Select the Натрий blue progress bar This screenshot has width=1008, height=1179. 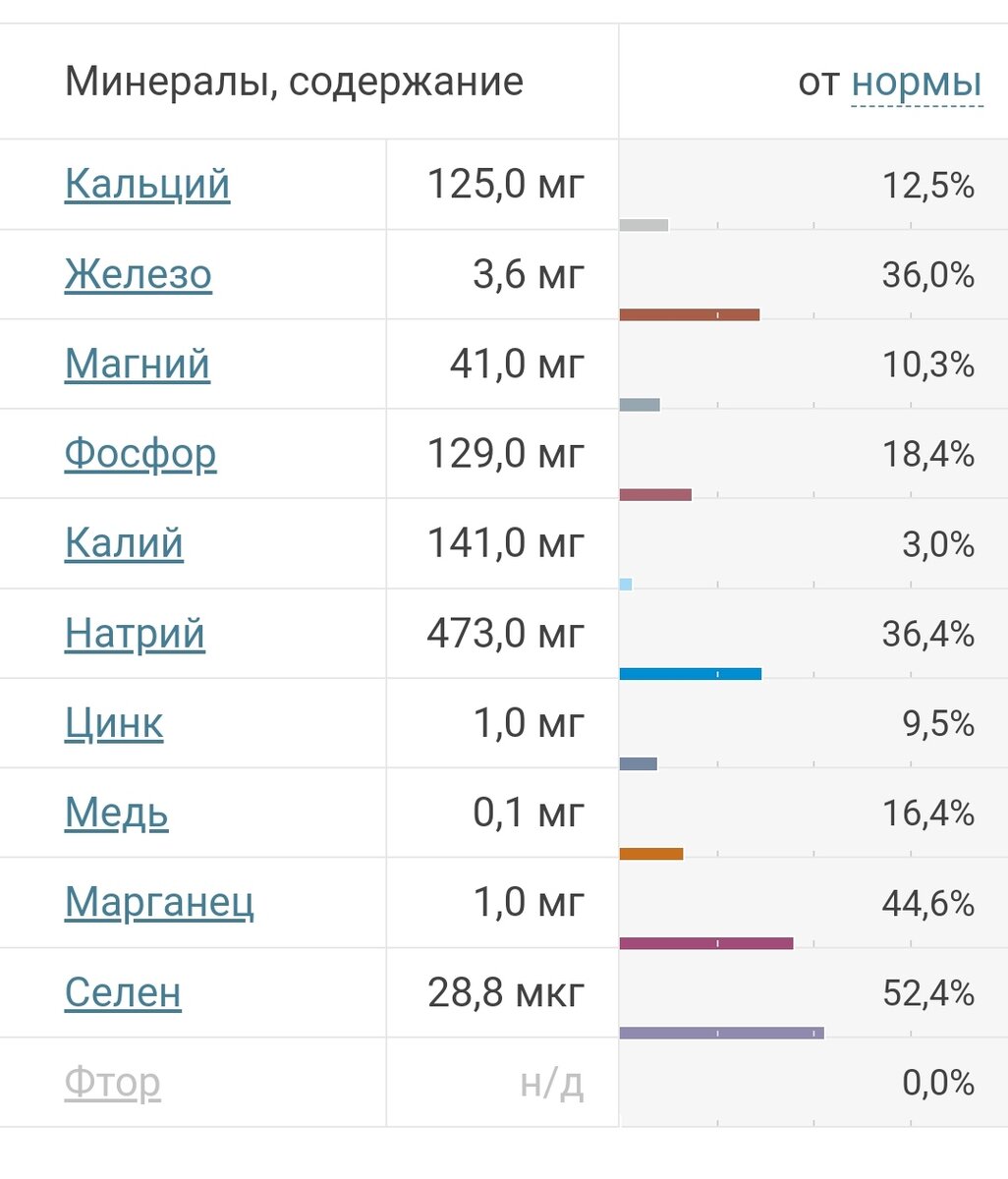click(691, 673)
